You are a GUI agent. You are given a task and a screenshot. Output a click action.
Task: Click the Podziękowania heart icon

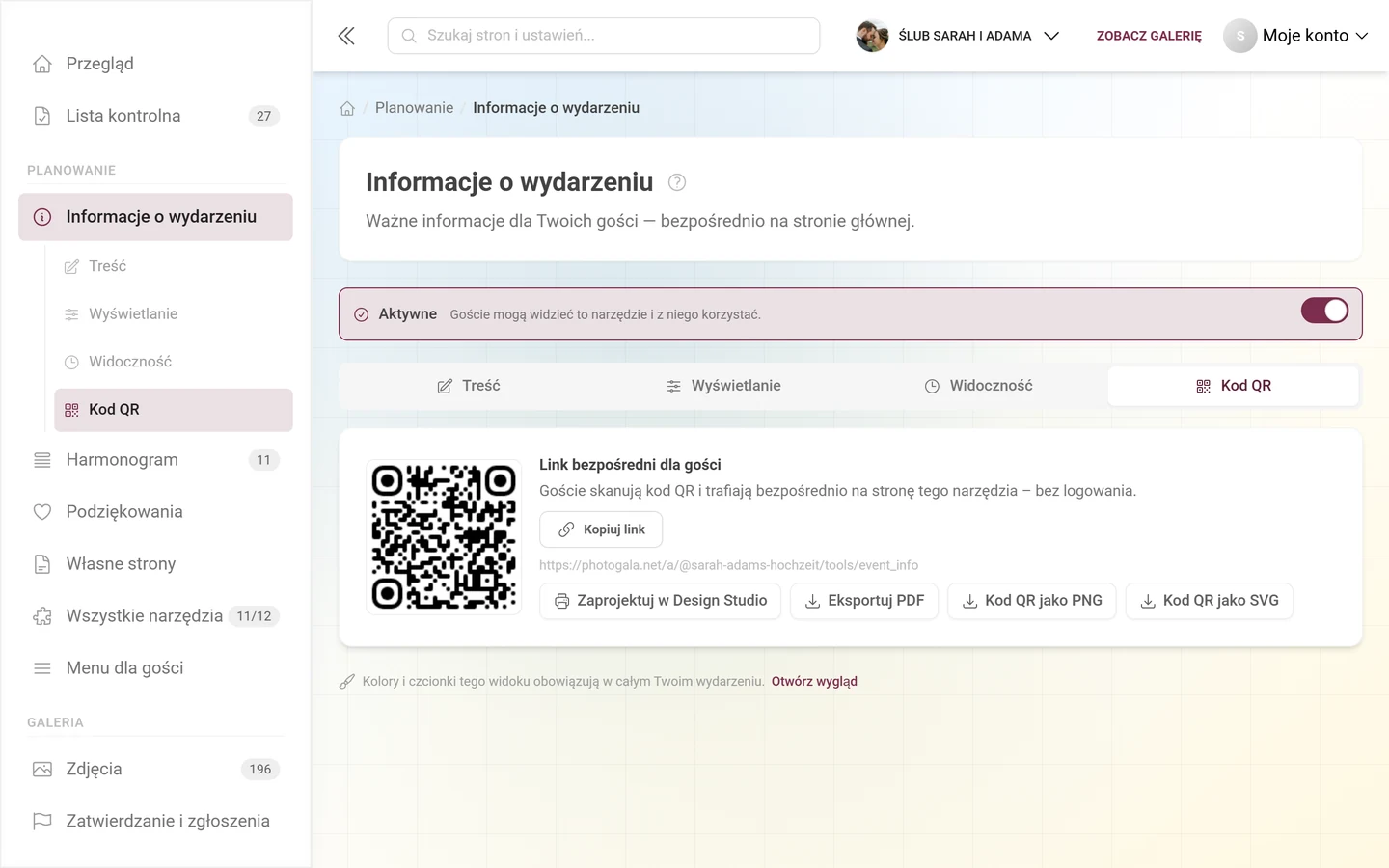click(42, 512)
